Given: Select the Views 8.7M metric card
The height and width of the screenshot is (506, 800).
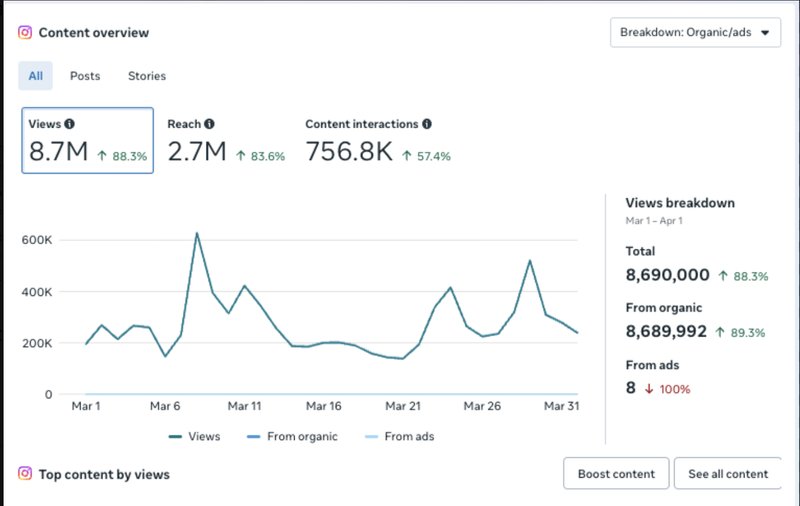Looking at the screenshot, I should click(x=87, y=140).
